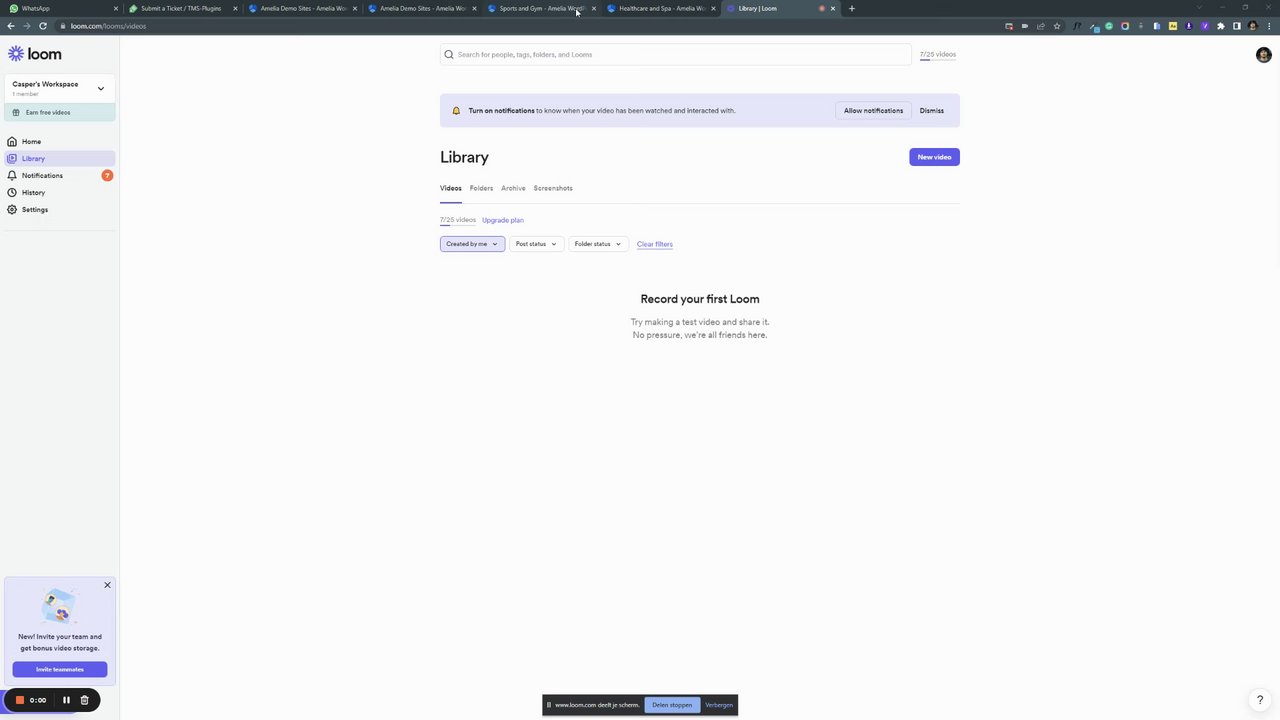
Task: Click the Earn free videos banner
Action: tap(60, 112)
